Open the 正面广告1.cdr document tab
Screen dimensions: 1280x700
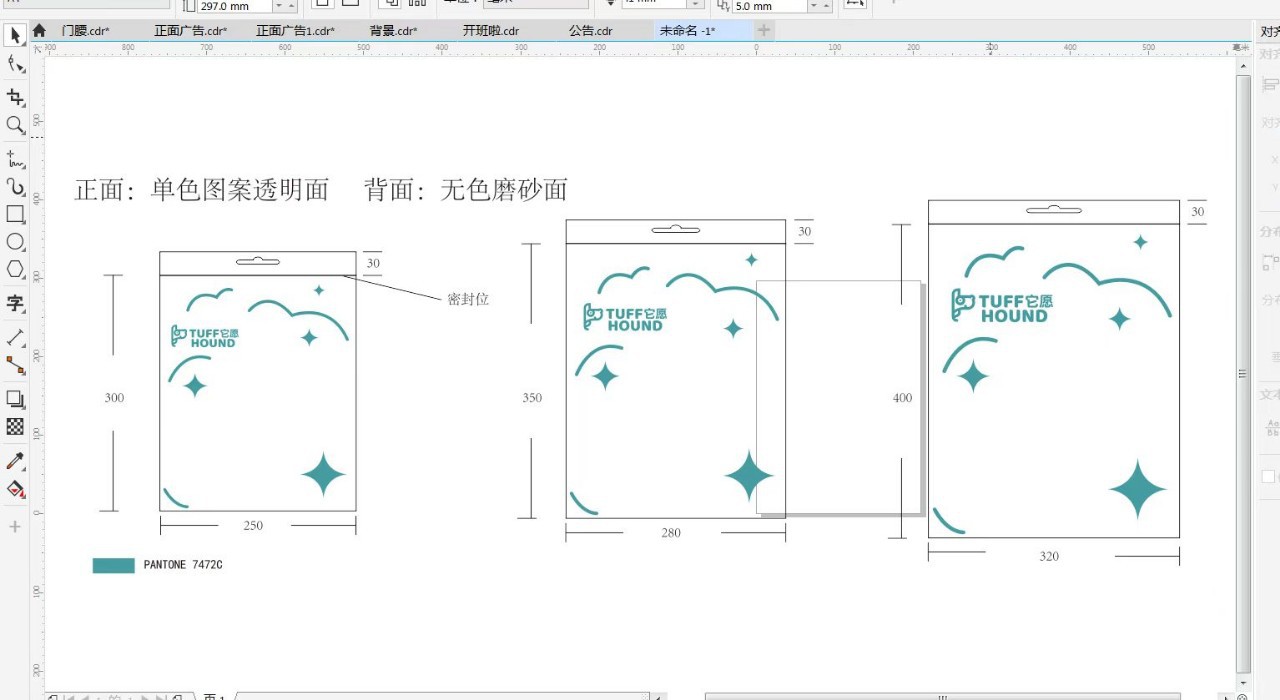pos(295,31)
